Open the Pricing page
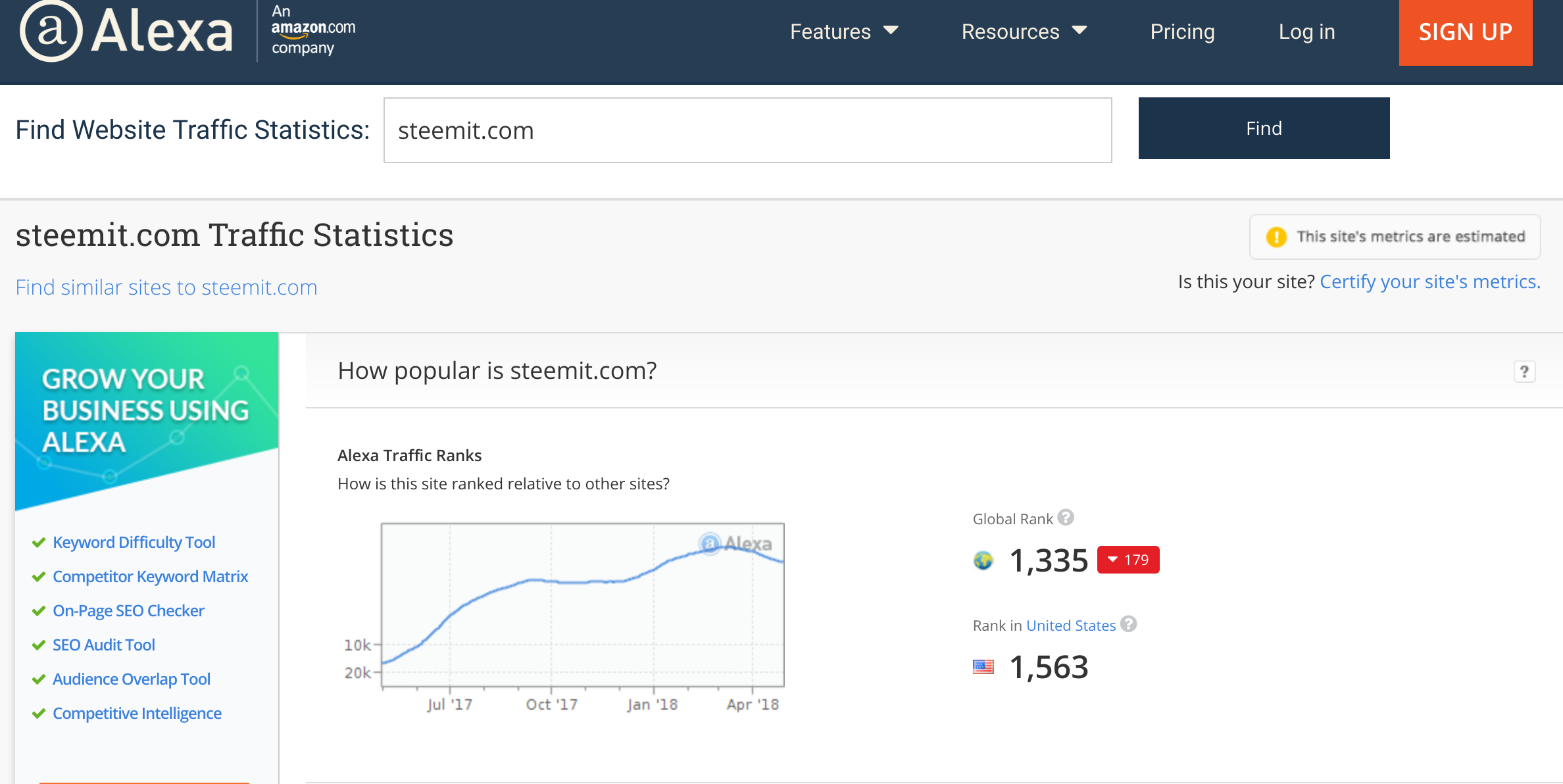Viewport: 1563px width, 784px height. pos(1182,32)
